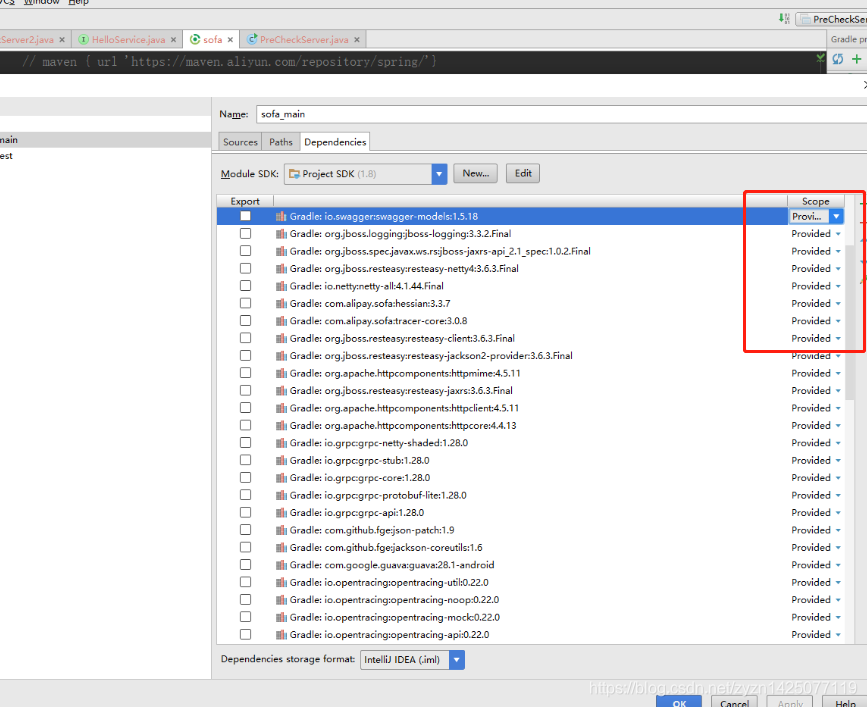The height and width of the screenshot is (707, 867).
Task: Click the library icon beside hessian:3.3.7
Action: coord(281,303)
